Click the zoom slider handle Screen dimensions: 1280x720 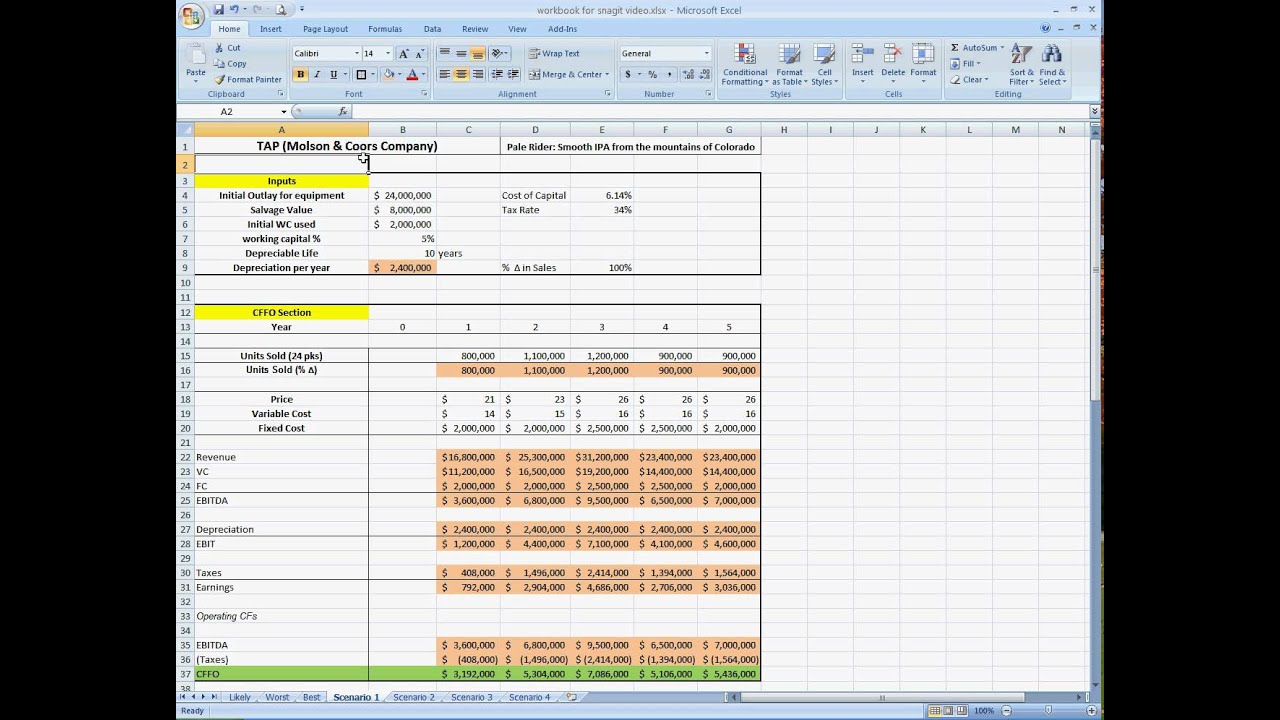coord(1047,710)
